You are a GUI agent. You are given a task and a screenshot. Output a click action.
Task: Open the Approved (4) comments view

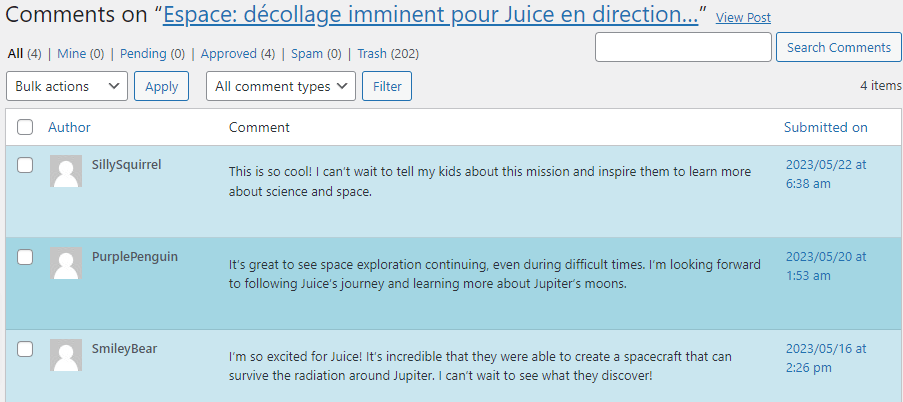(x=238, y=54)
